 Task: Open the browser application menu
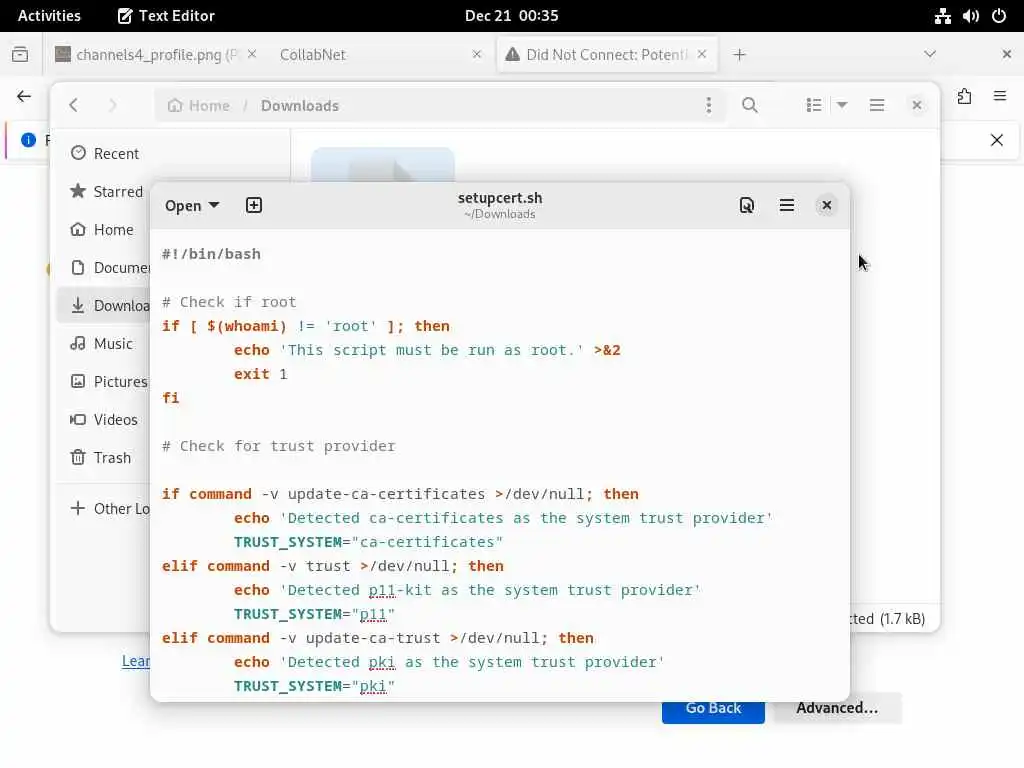point(1000,97)
